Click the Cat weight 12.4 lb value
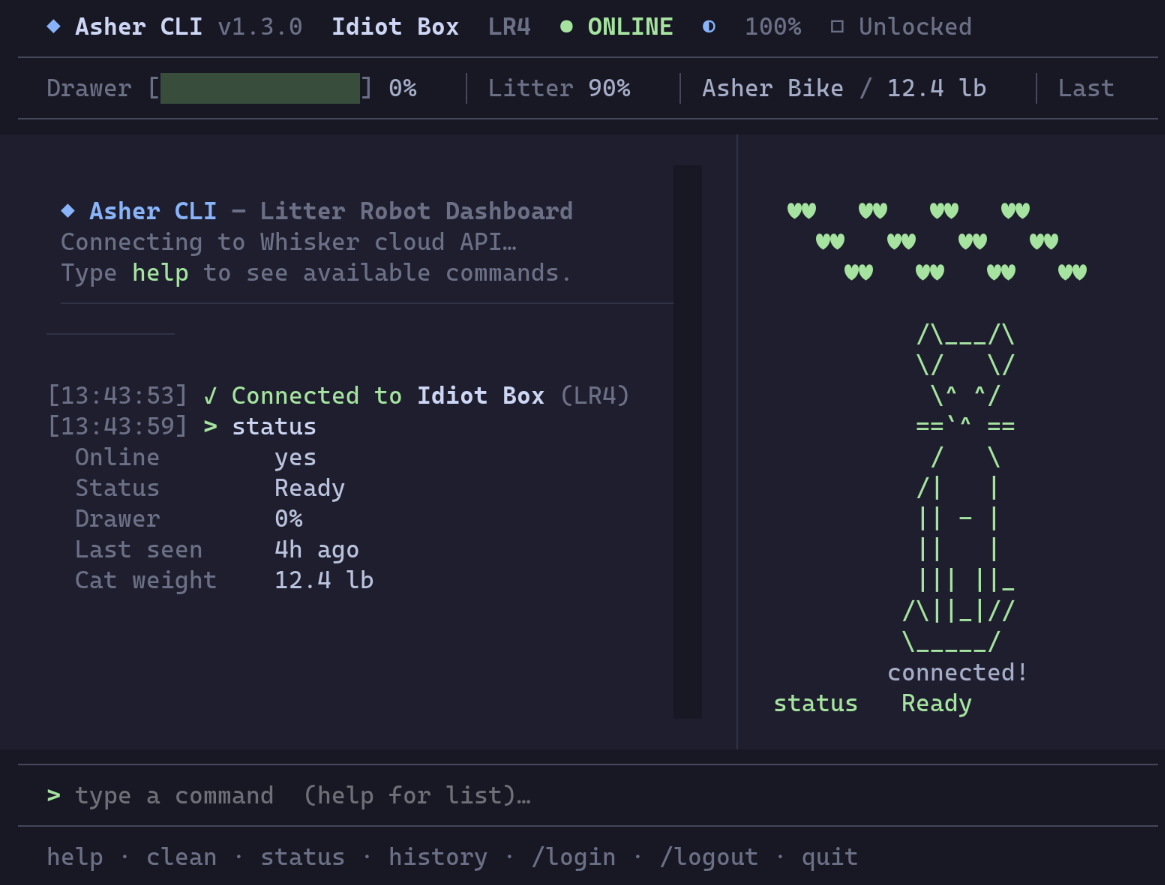Image resolution: width=1165 pixels, height=885 pixels. [324, 580]
